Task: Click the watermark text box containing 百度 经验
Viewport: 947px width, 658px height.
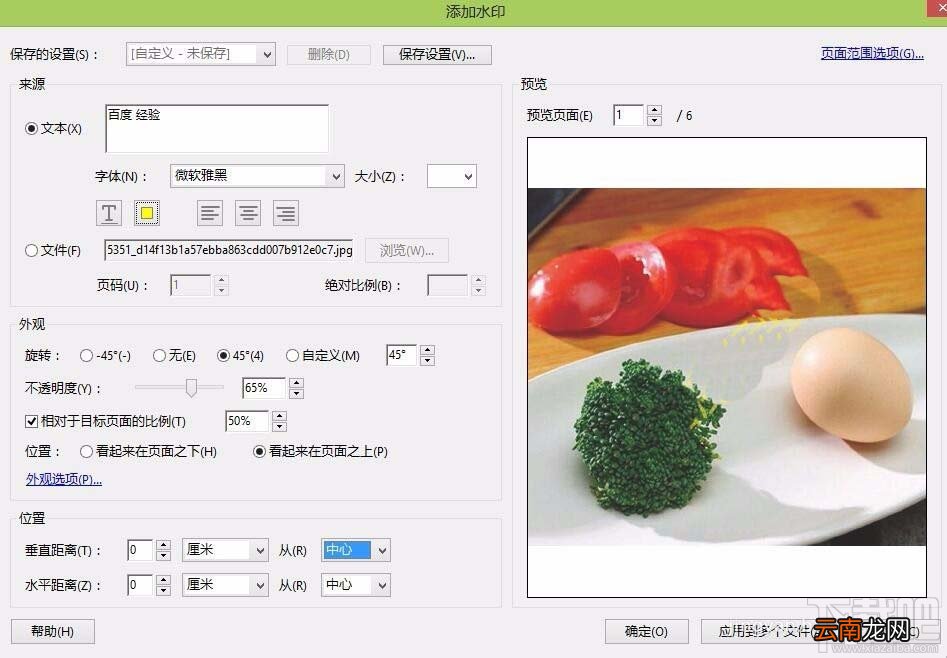Action: pyautogui.click(x=217, y=128)
